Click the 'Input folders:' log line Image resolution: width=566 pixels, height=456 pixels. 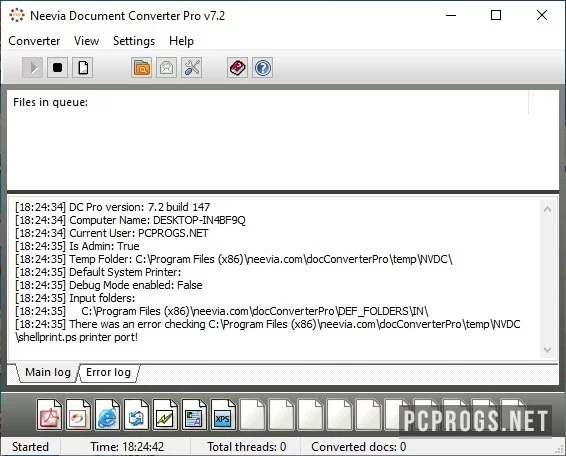[75, 298]
